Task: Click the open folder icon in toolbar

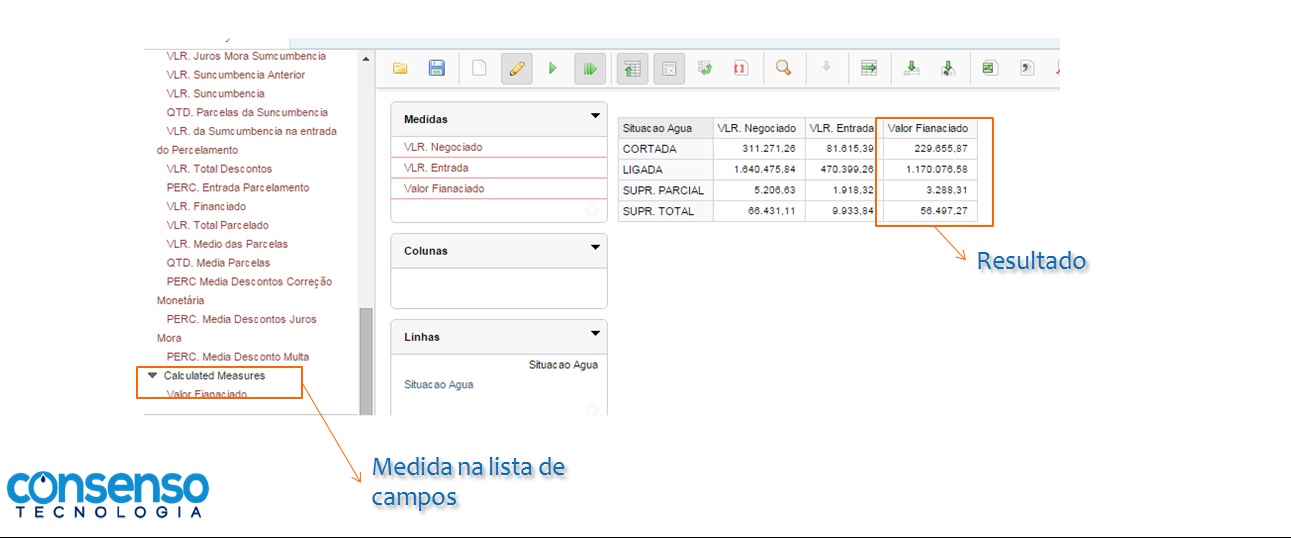Action: [x=400, y=69]
